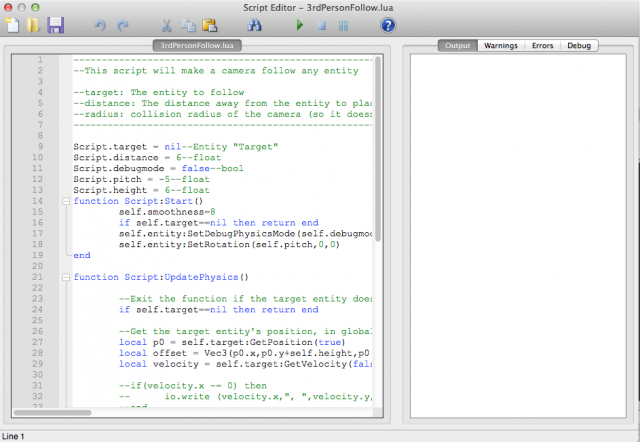Create a new script file
The width and height of the screenshot is (640, 442).
(13, 25)
